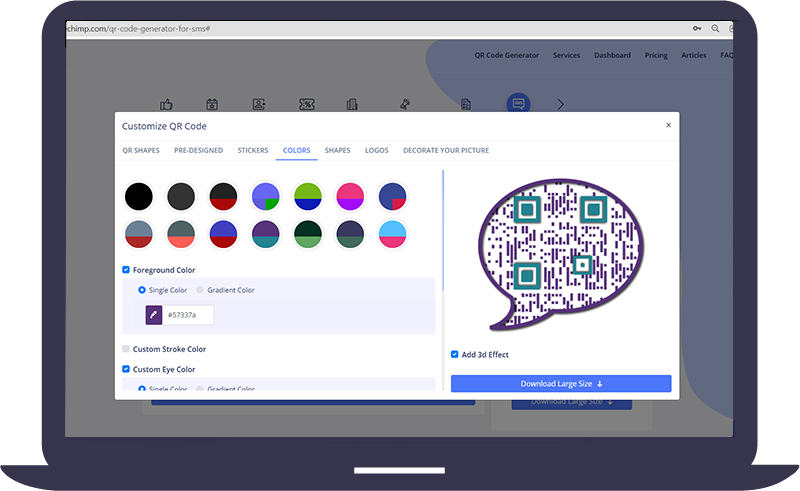Click the thumbs-up QR type icon

pos(166,105)
